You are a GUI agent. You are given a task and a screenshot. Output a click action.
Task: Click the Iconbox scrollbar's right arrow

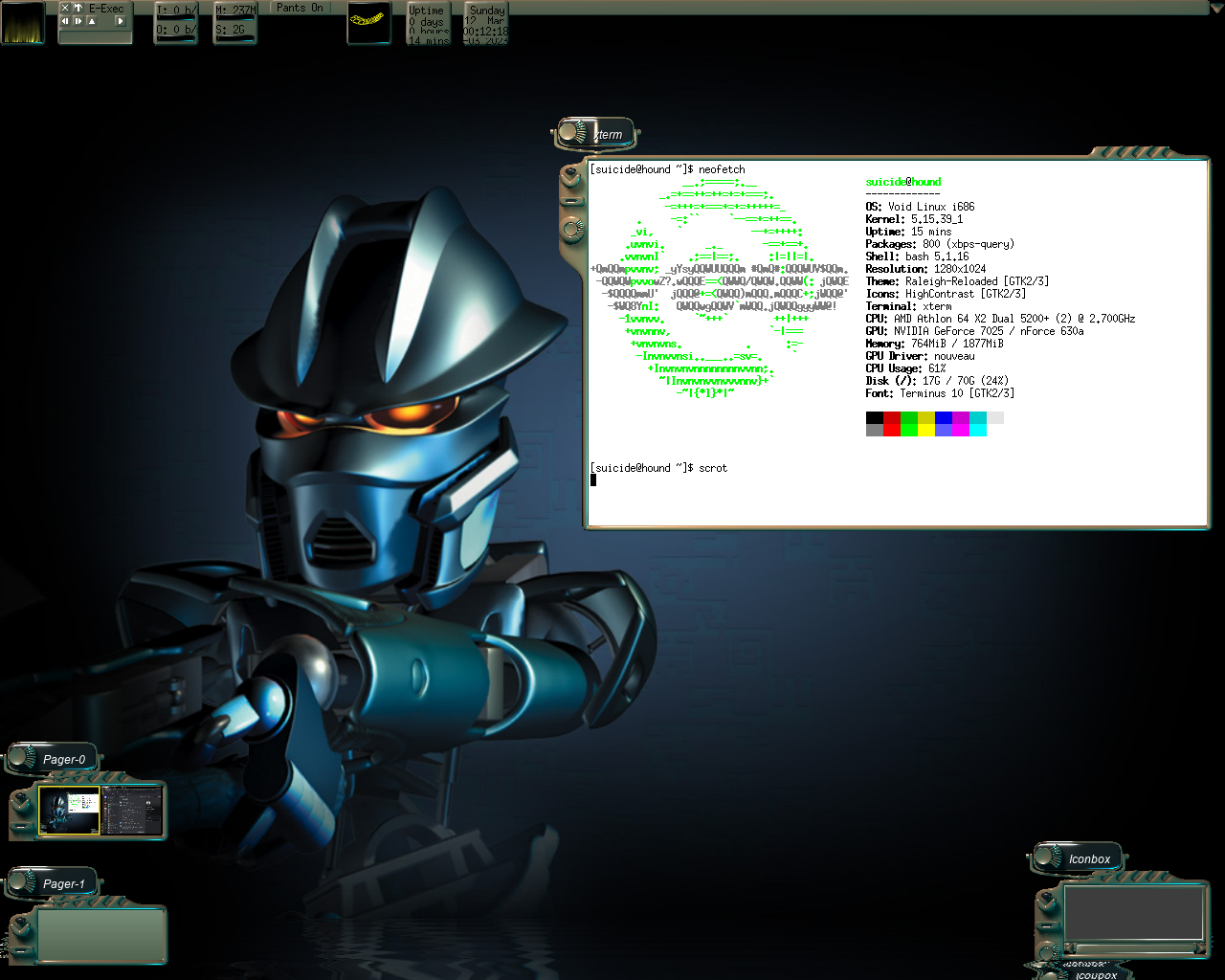pos(1199,948)
